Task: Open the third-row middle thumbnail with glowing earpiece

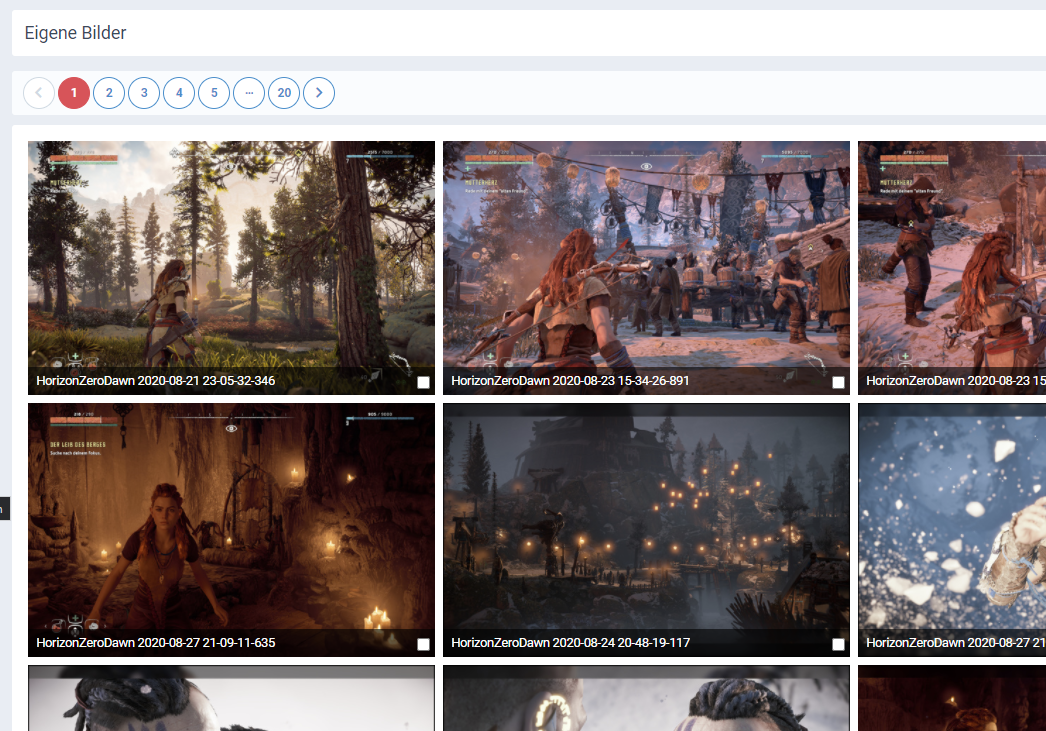Action: click(646, 698)
